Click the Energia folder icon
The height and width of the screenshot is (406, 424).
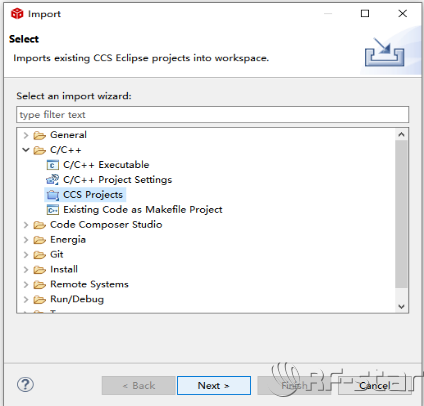(x=40, y=240)
